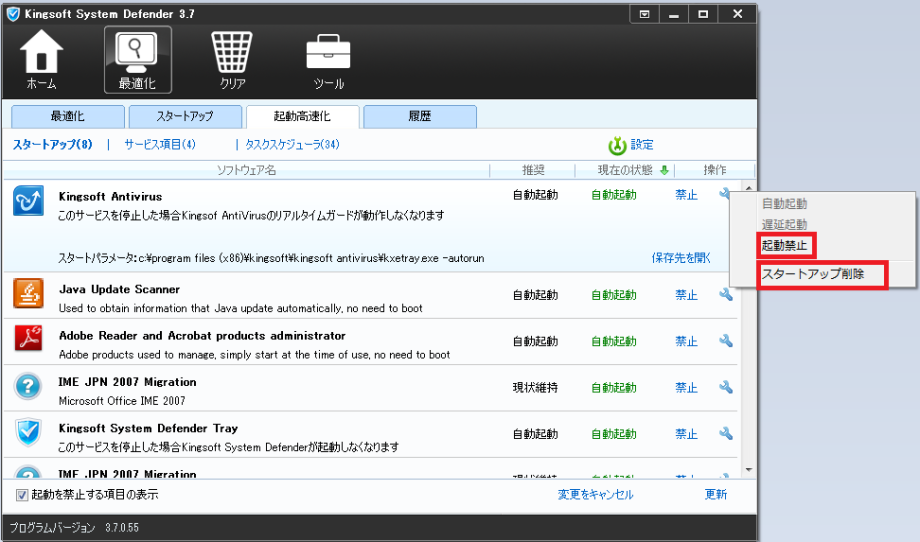
Task: Sort by 現在の状態 column arrow
Action: (x=665, y=170)
